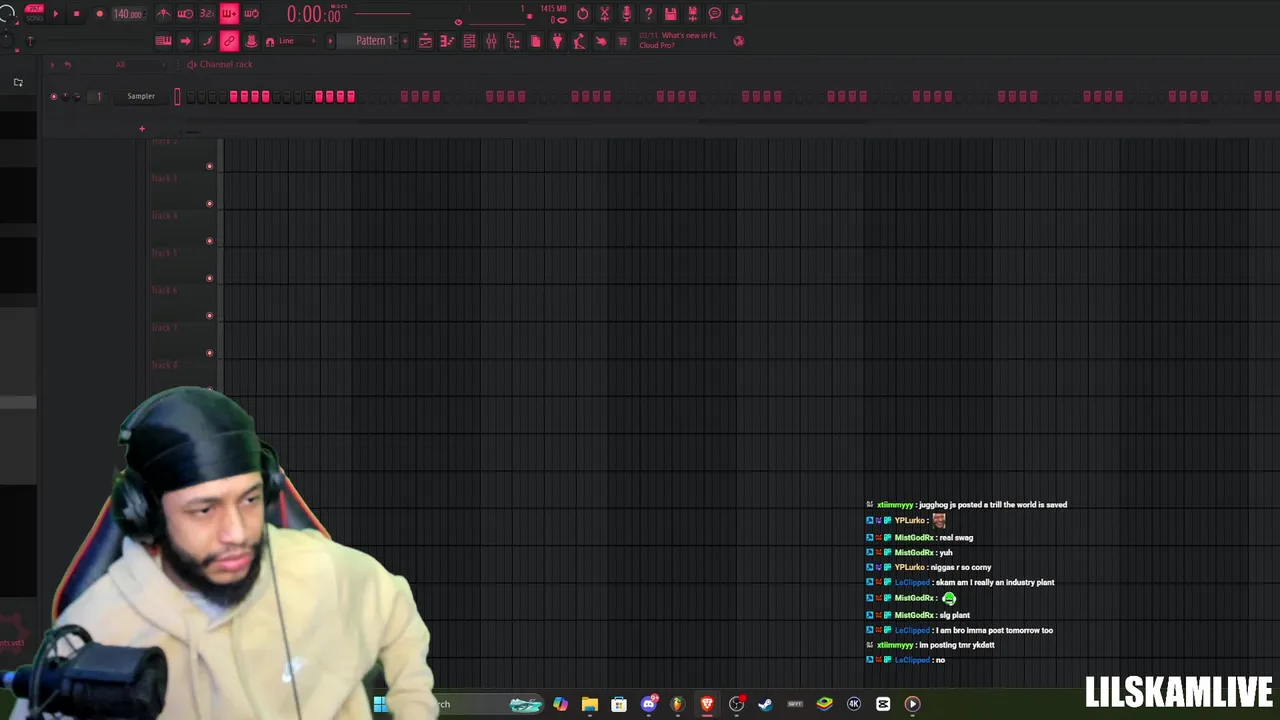Open Brave browser from taskbar
This screenshot has width=1280, height=720.
[707, 704]
